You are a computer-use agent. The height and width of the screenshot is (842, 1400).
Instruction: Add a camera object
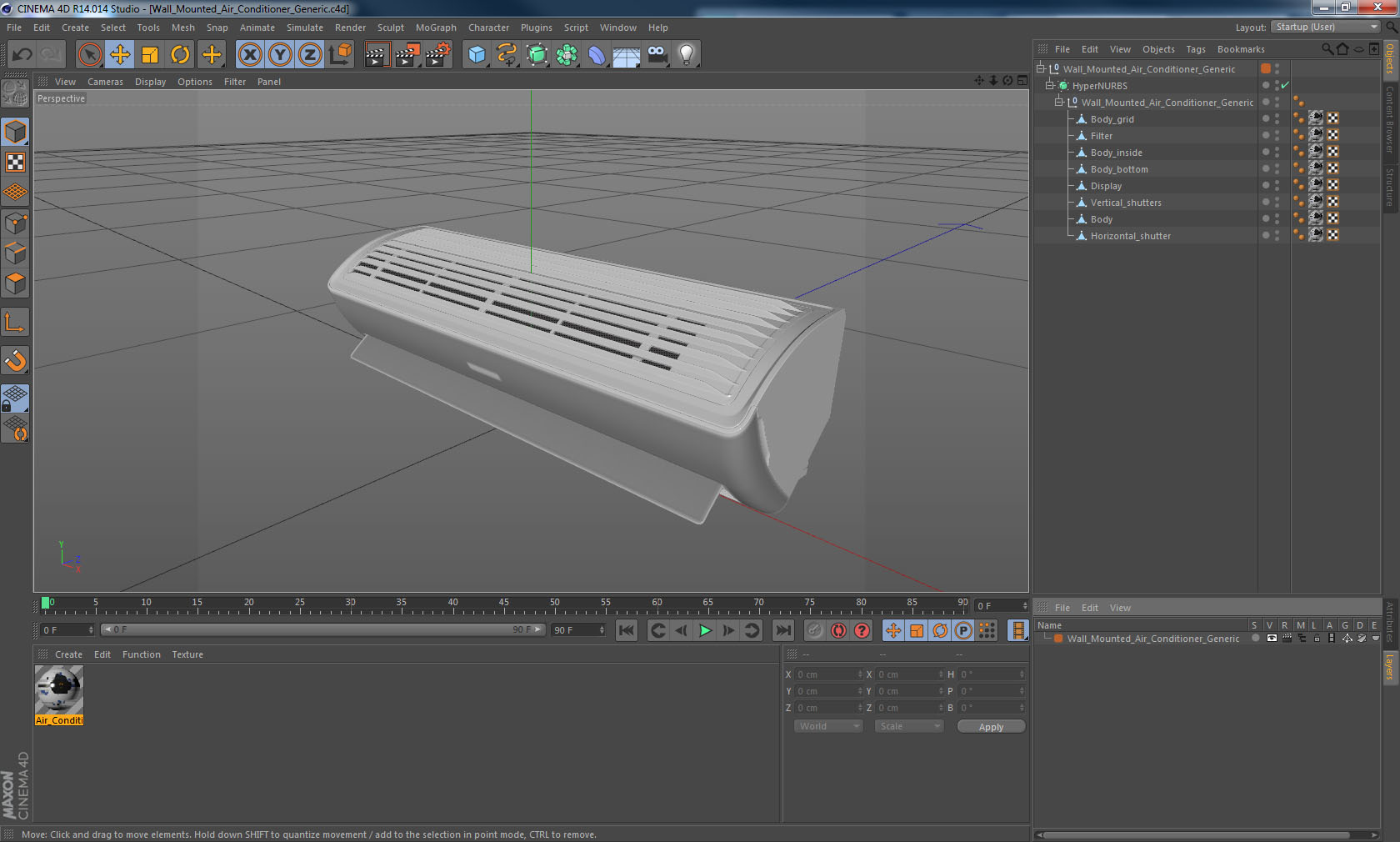[657, 55]
